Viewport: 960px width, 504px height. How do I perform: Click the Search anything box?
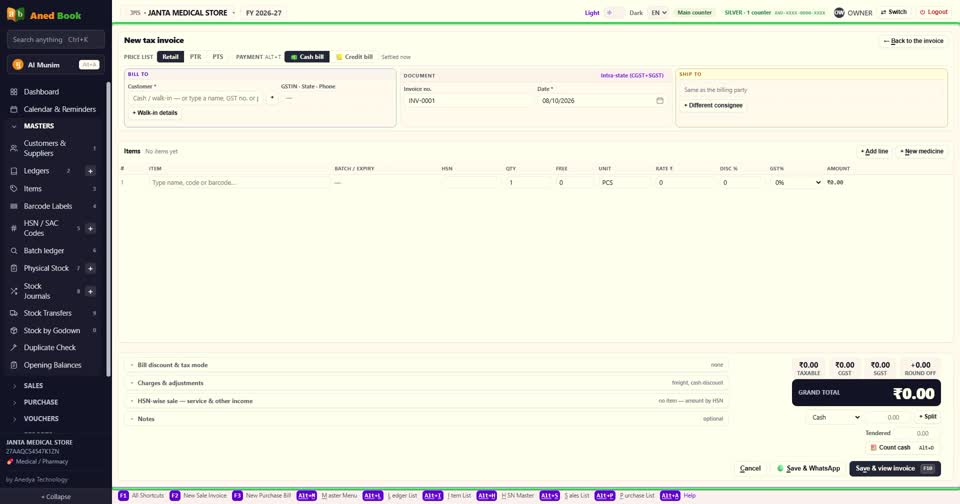[56, 40]
